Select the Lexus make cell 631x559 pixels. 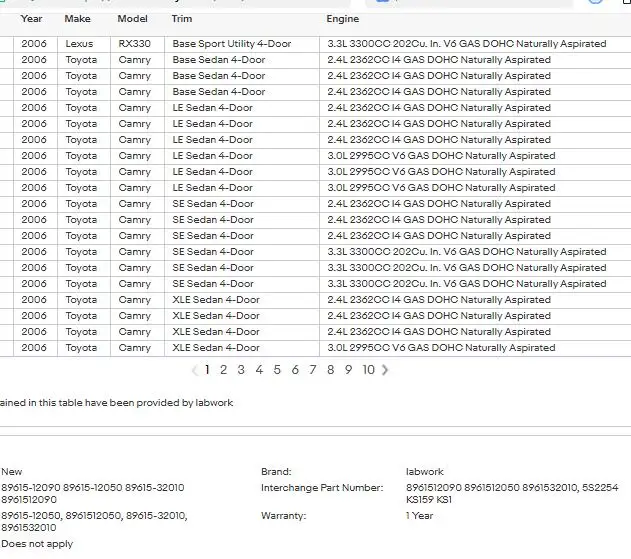point(84,44)
